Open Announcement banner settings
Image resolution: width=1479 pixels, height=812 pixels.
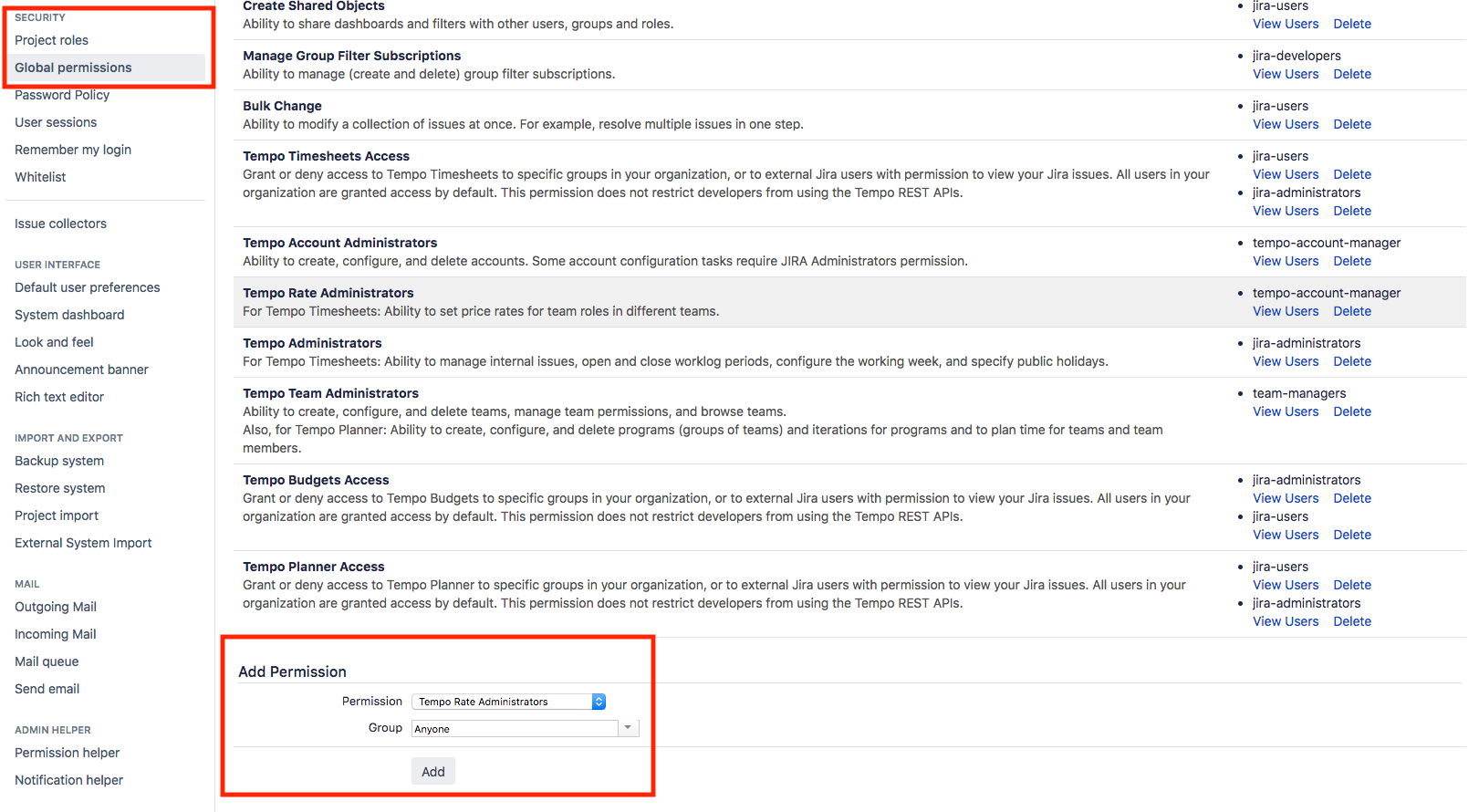81,370
